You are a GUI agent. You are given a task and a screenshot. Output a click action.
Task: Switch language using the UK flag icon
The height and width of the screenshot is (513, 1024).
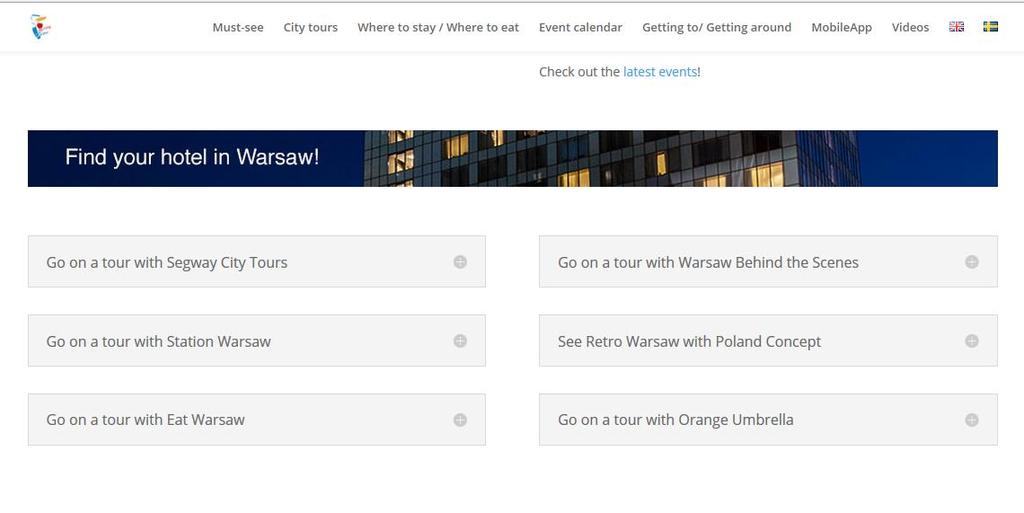(956, 27)
